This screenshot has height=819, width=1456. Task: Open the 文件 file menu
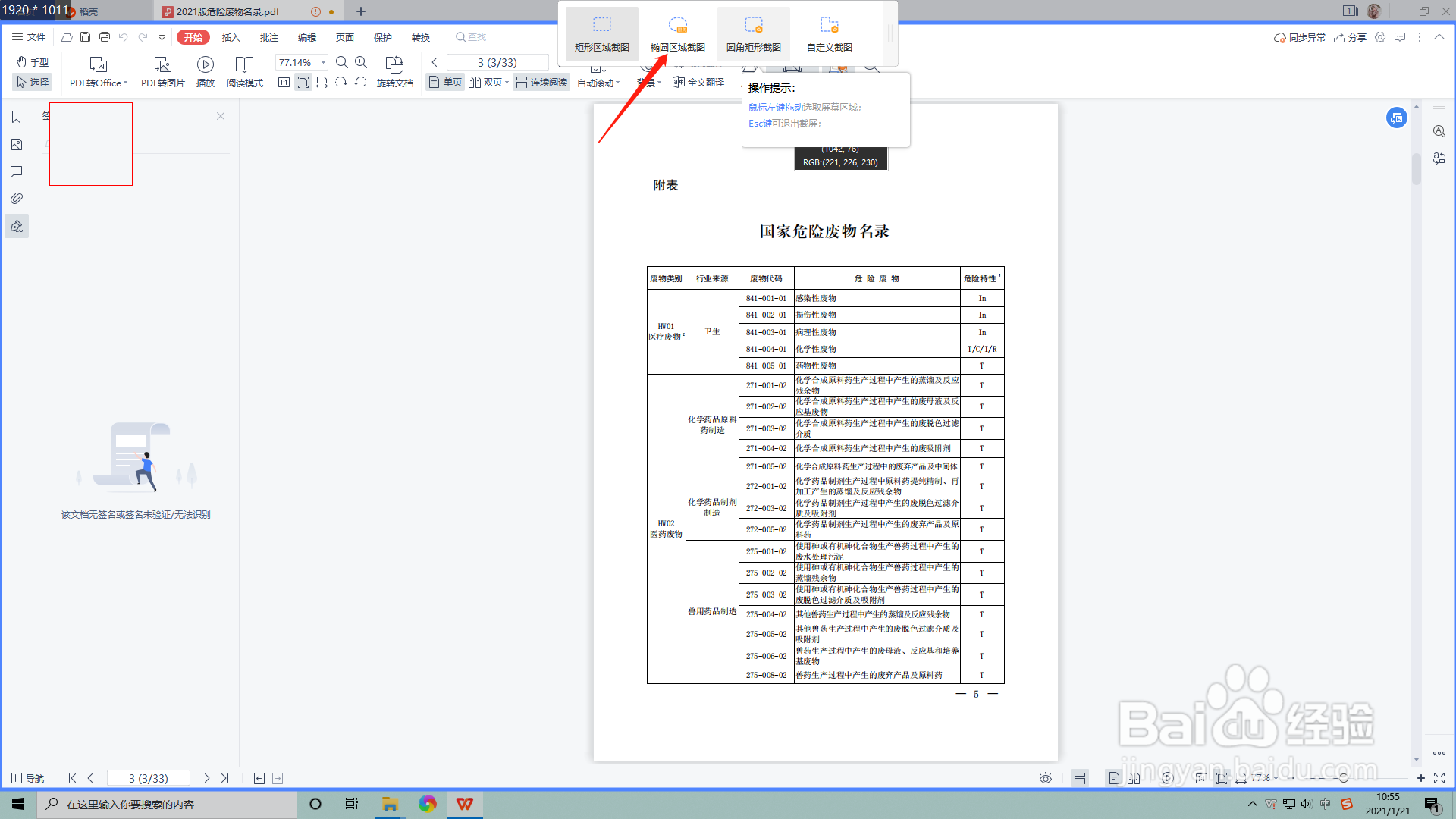pyautogui.click(x=29, y=37)
